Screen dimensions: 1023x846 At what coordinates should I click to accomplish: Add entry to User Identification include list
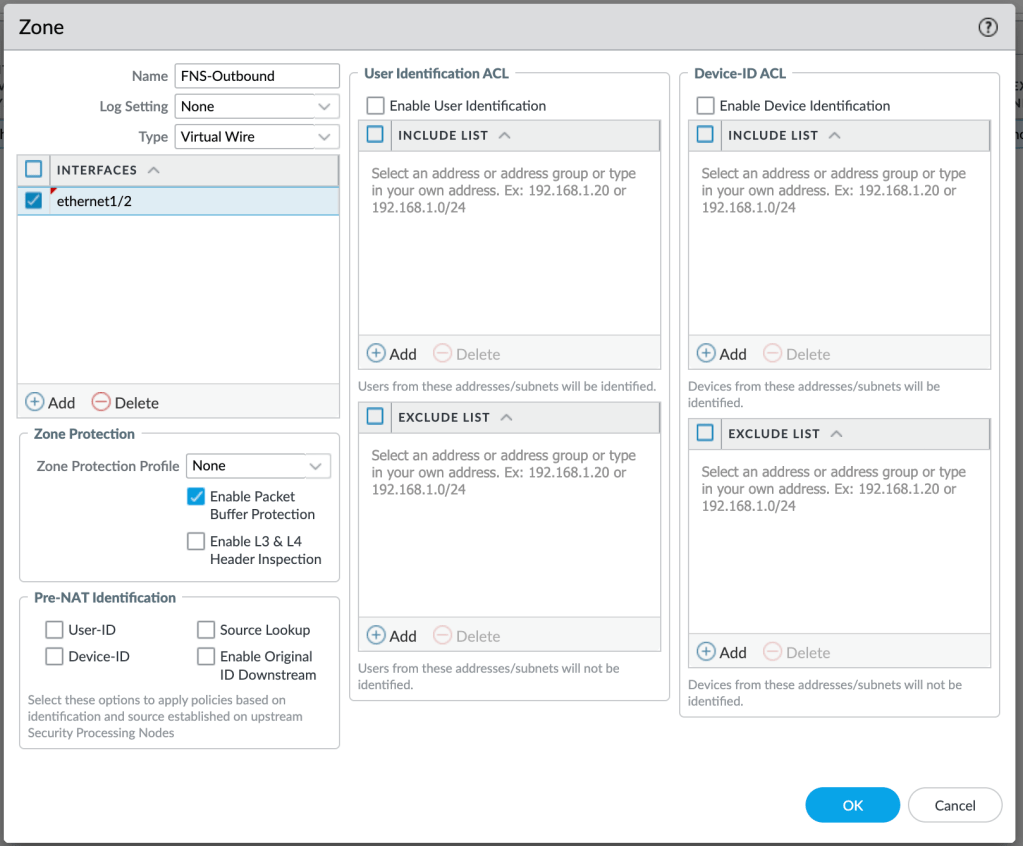[x=378, y=354]
